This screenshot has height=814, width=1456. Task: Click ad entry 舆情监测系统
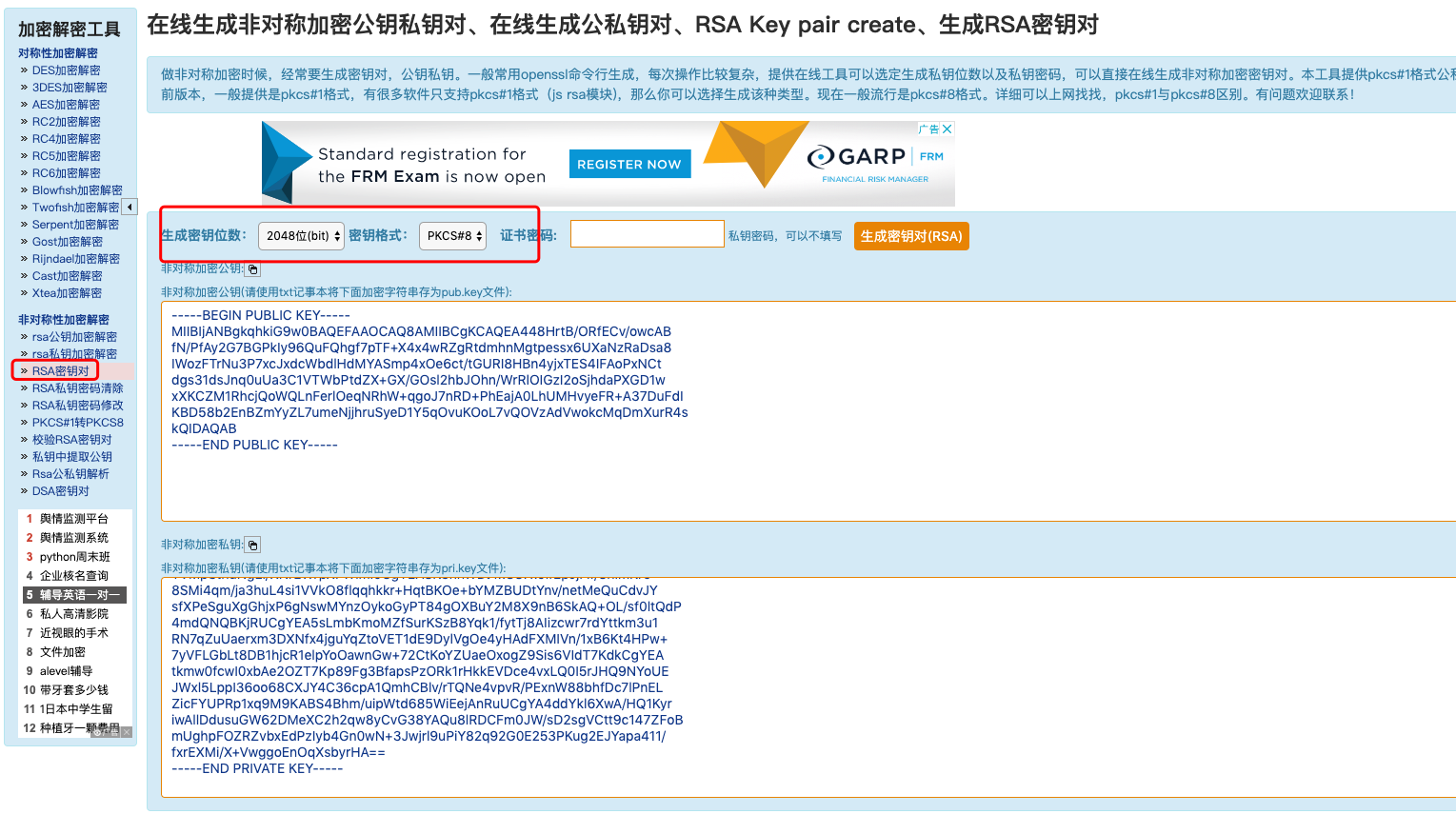pos(74,538)
